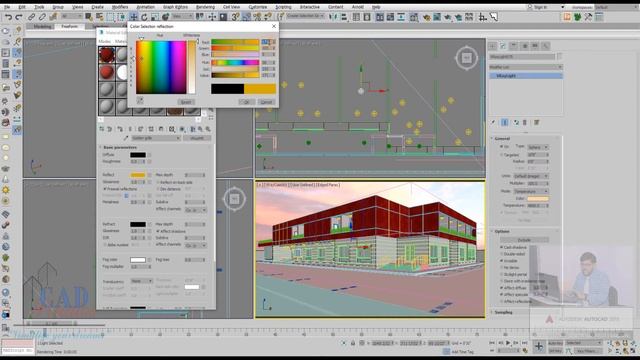
Task: Collapse the Basic parameters rollout
Action: tap(120, 147)
